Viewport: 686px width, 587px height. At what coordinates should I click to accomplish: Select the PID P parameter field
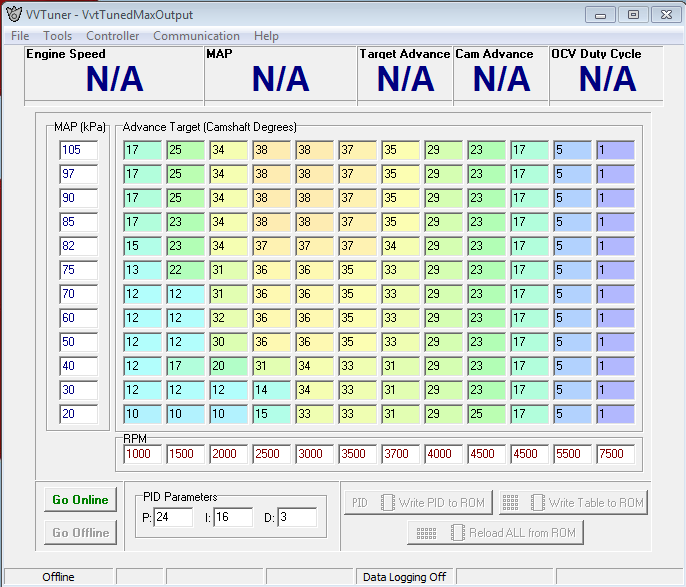(x=173, y=517)
